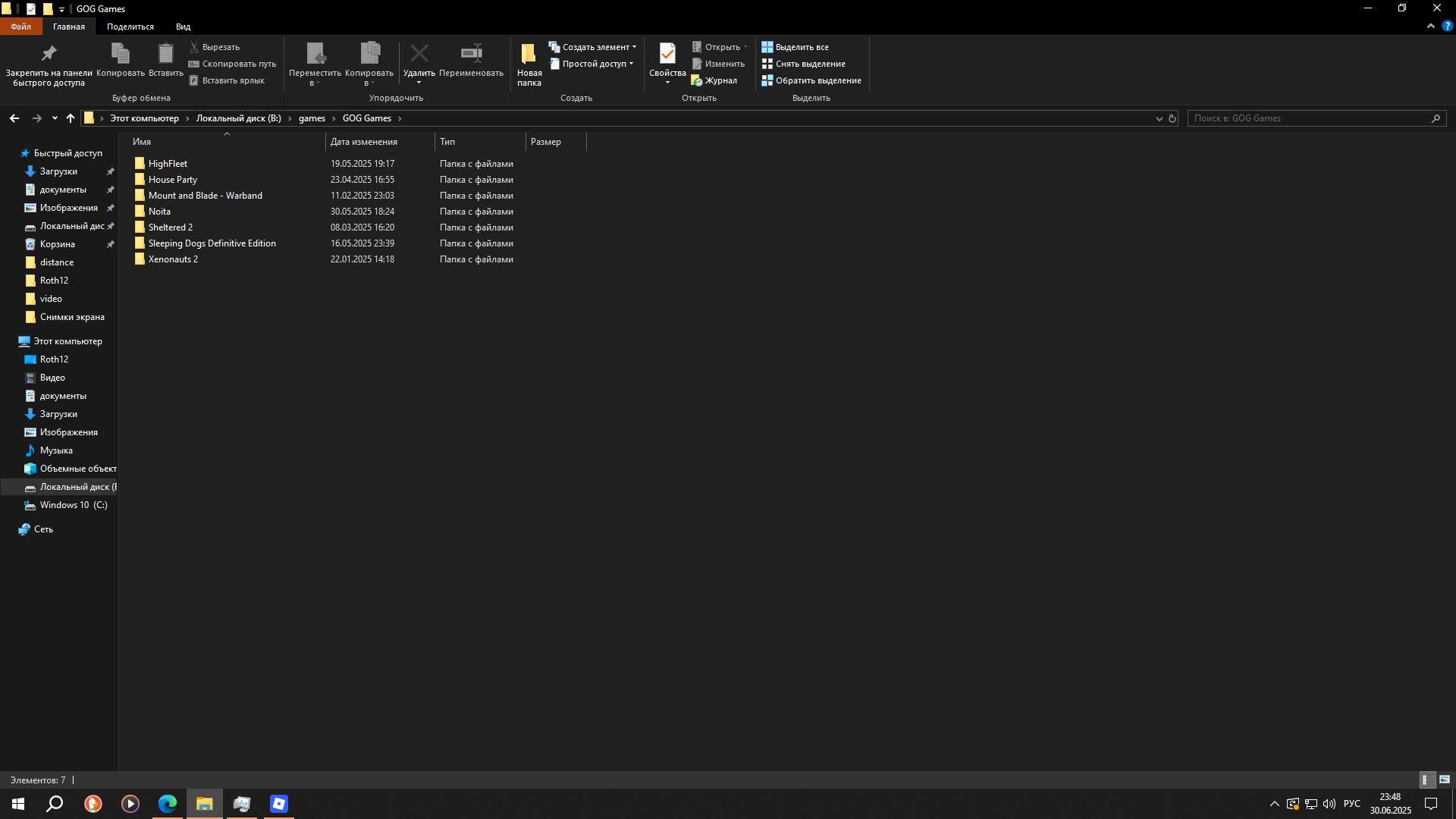The height and width of the screenshot is (819, 1456).
Task: Switch to large icons view toggle
Action: click(x=1445, y=780)
